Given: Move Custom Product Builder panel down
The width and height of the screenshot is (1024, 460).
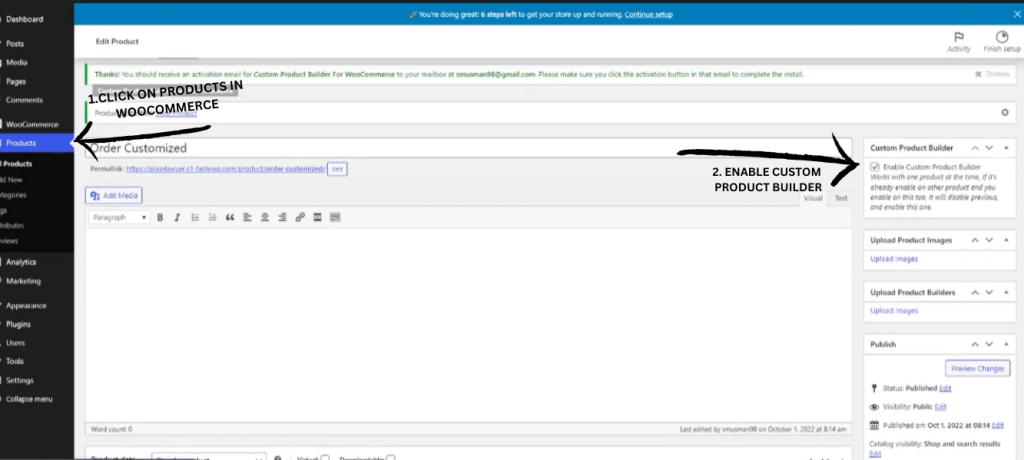Looking at the screenshot, I should [x=989, y=148].
